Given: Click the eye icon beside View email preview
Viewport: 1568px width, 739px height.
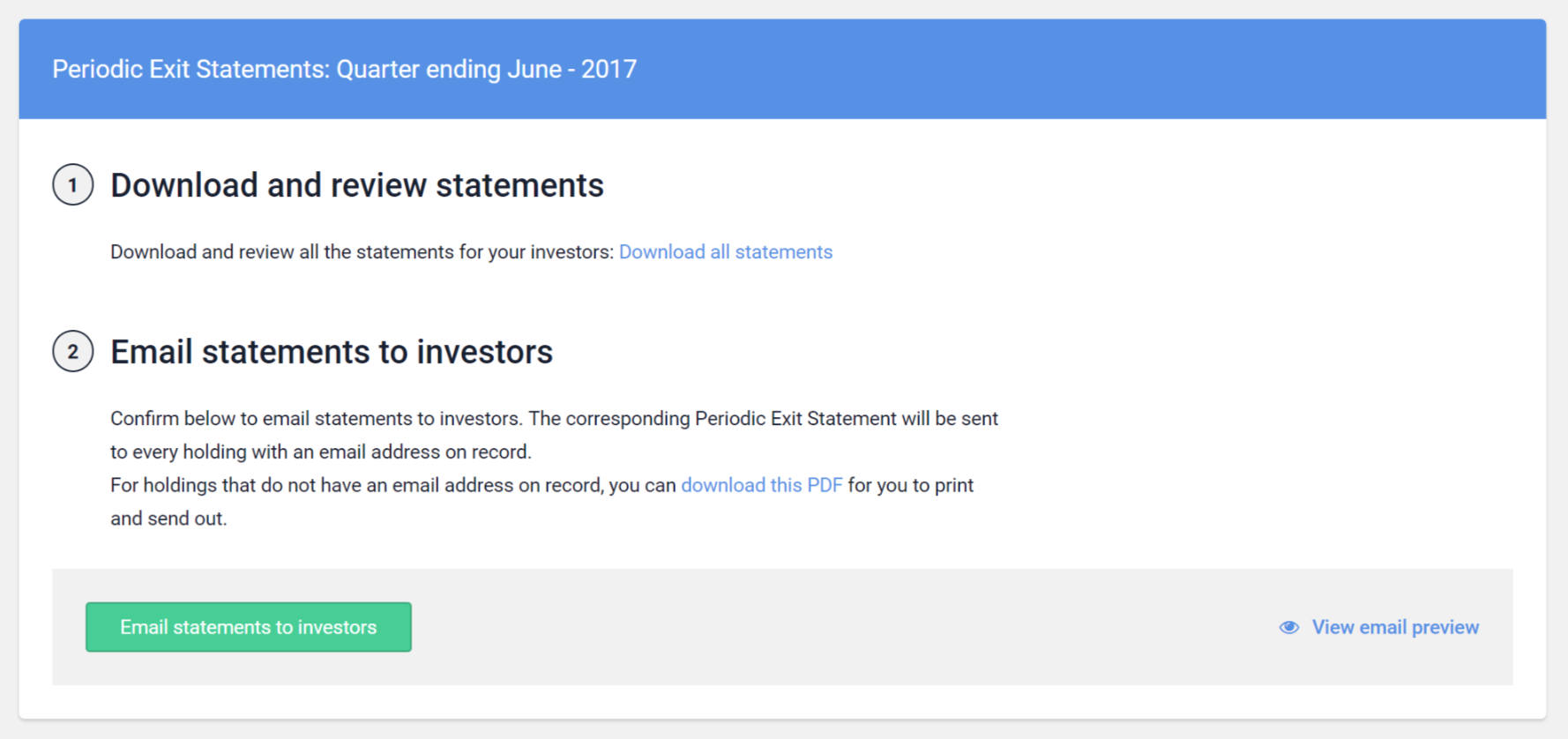Looking at the screenshot, I should click(1288, 627).
